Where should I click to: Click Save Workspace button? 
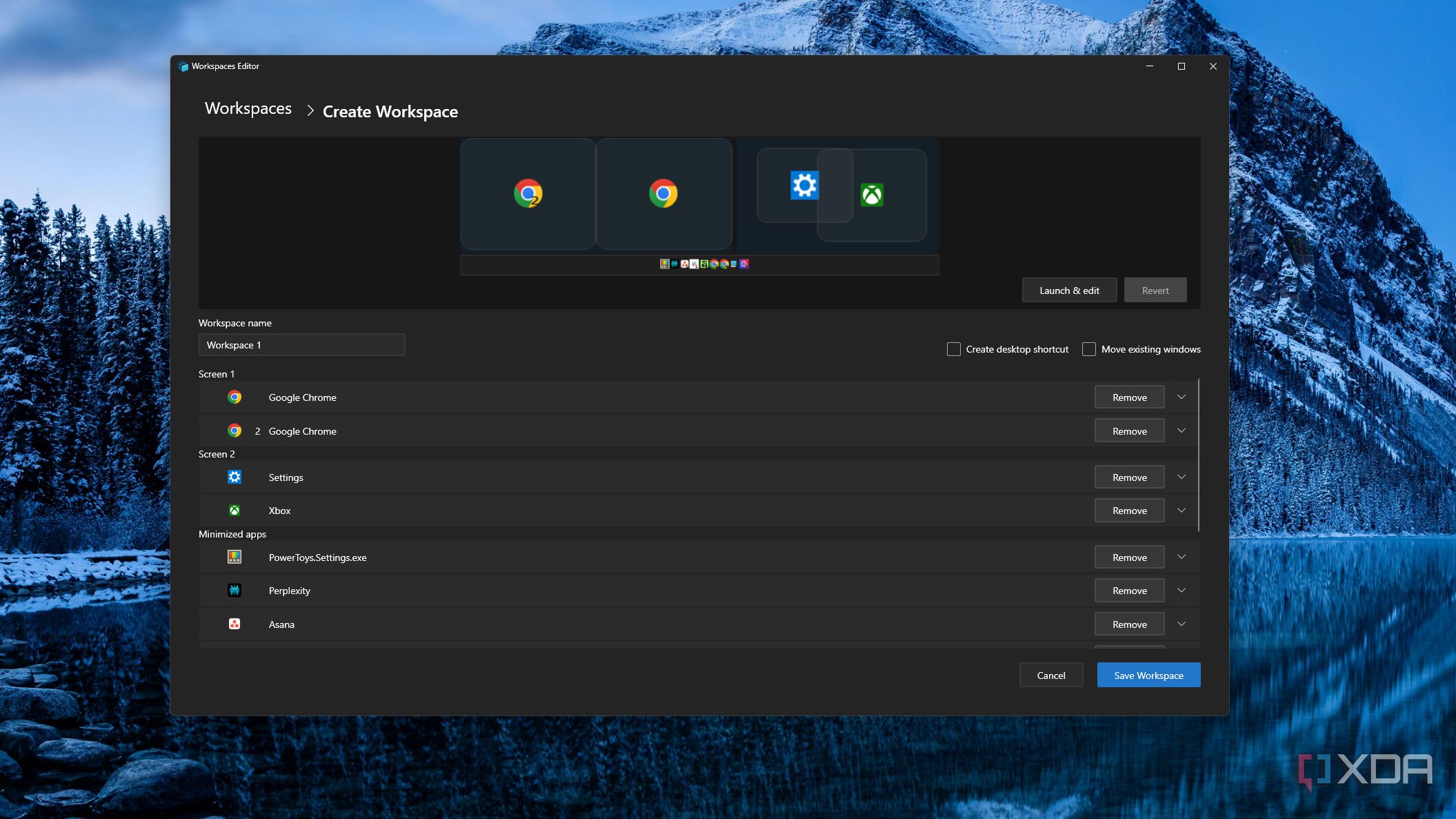[x=1148, y=675]
